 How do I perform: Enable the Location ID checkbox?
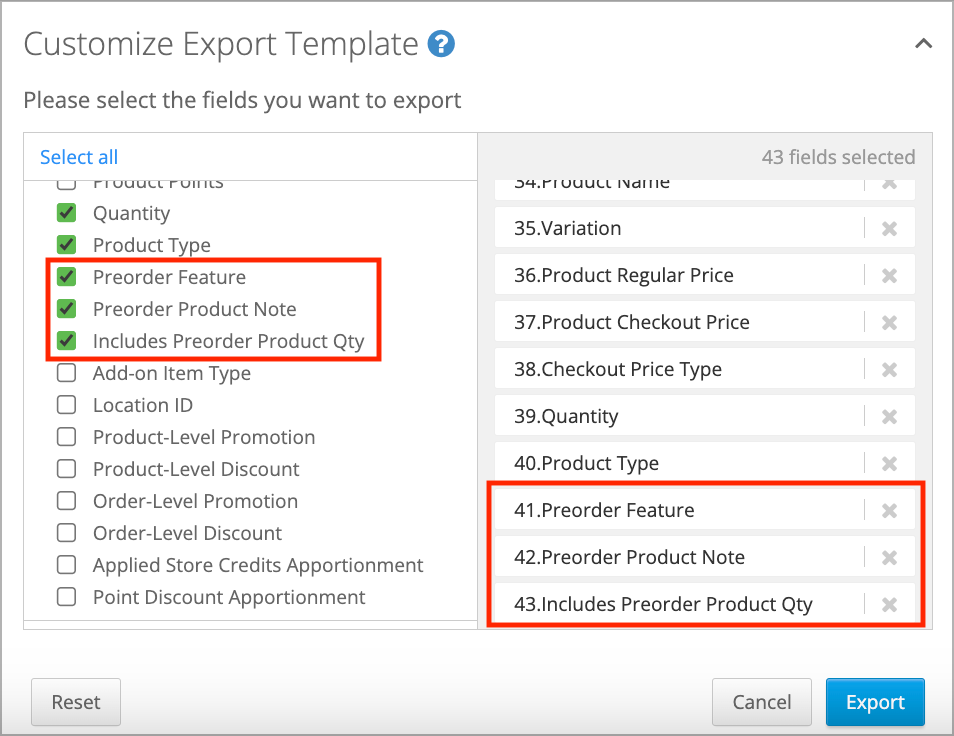point(66,405)
